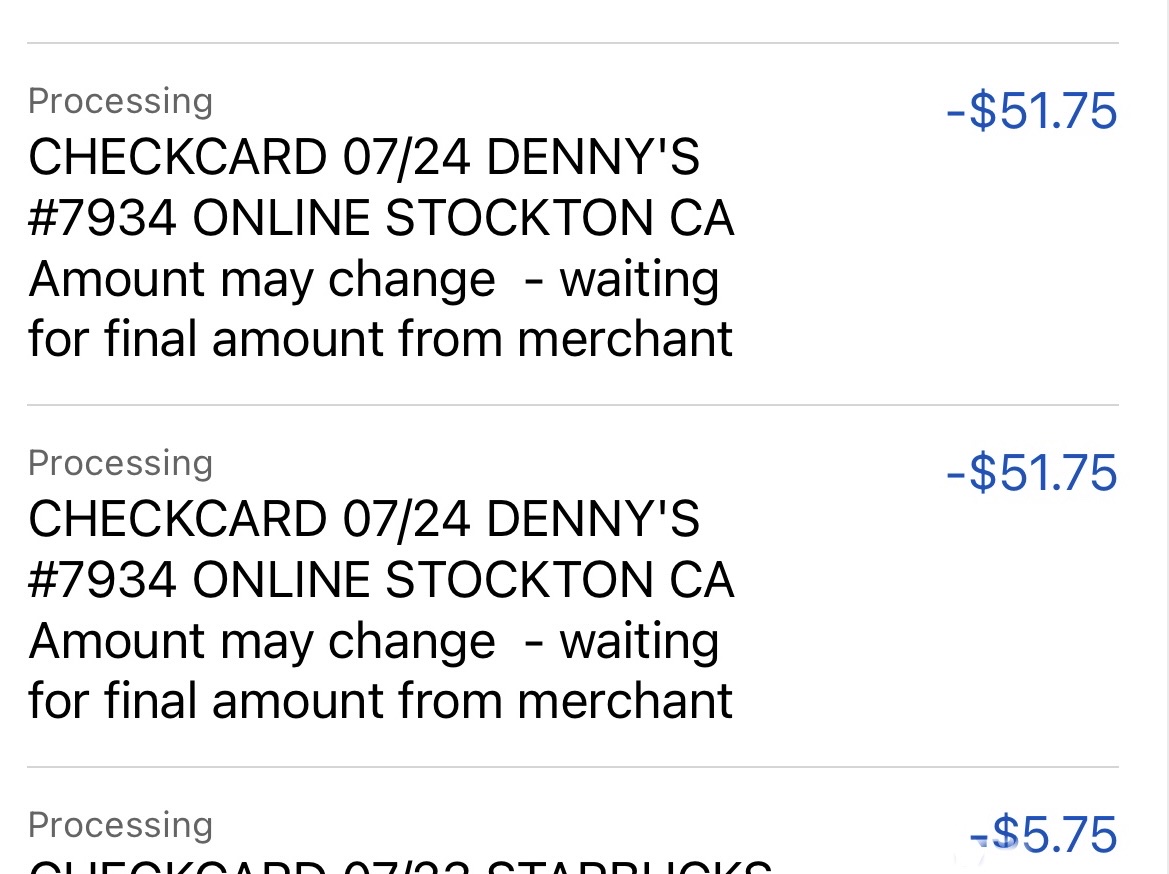
Task: Tap the Processing status of the lower Denny's charge
Action: (x=120, y=463)
